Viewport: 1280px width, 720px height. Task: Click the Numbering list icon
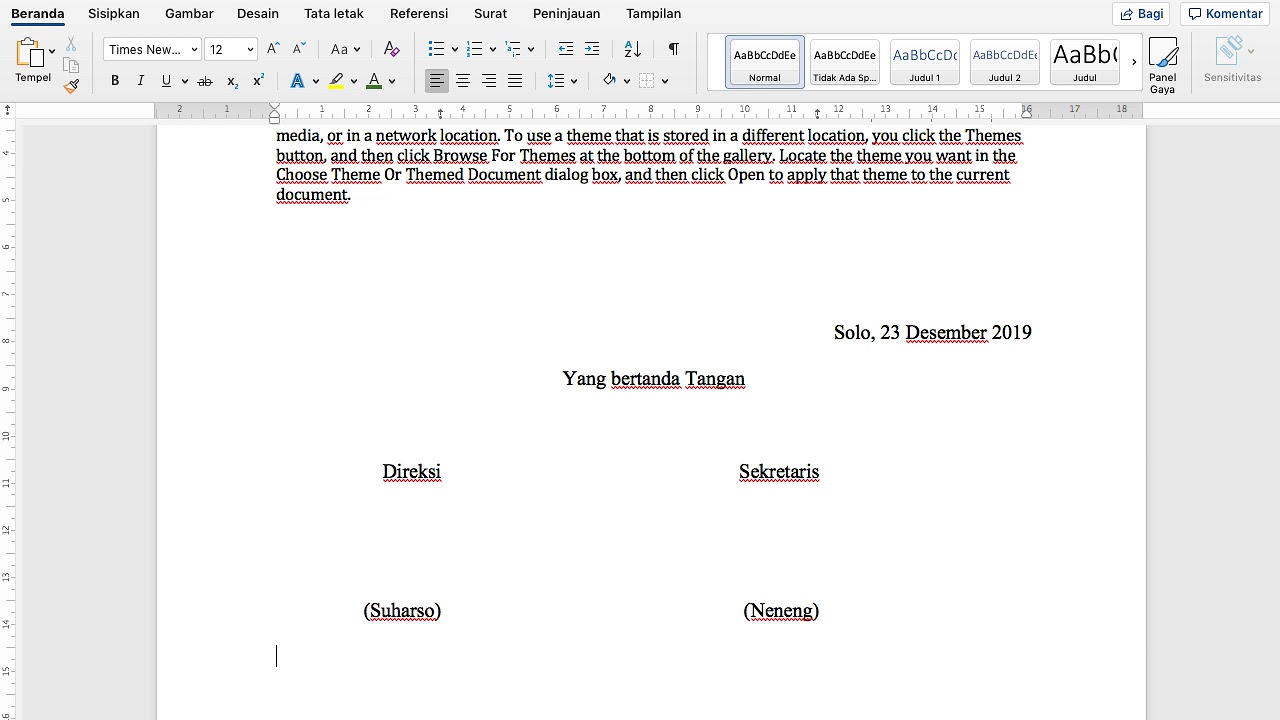coord(475,49)
